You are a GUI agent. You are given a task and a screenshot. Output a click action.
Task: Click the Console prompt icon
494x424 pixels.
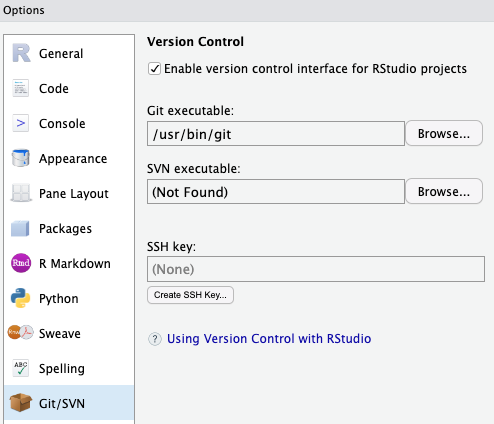point(21,123)
